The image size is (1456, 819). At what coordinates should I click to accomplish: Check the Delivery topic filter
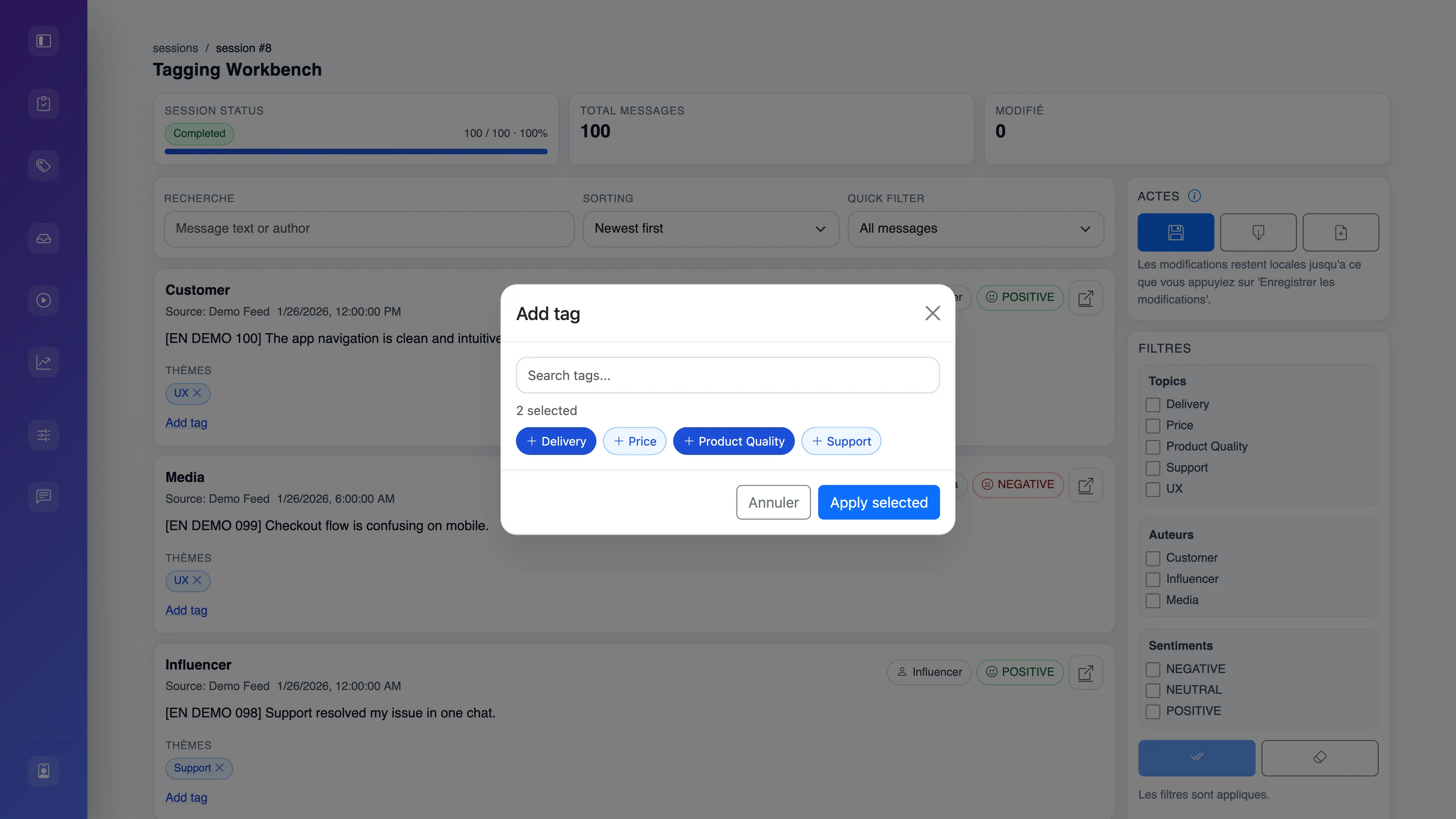[x=1153, y=405]
